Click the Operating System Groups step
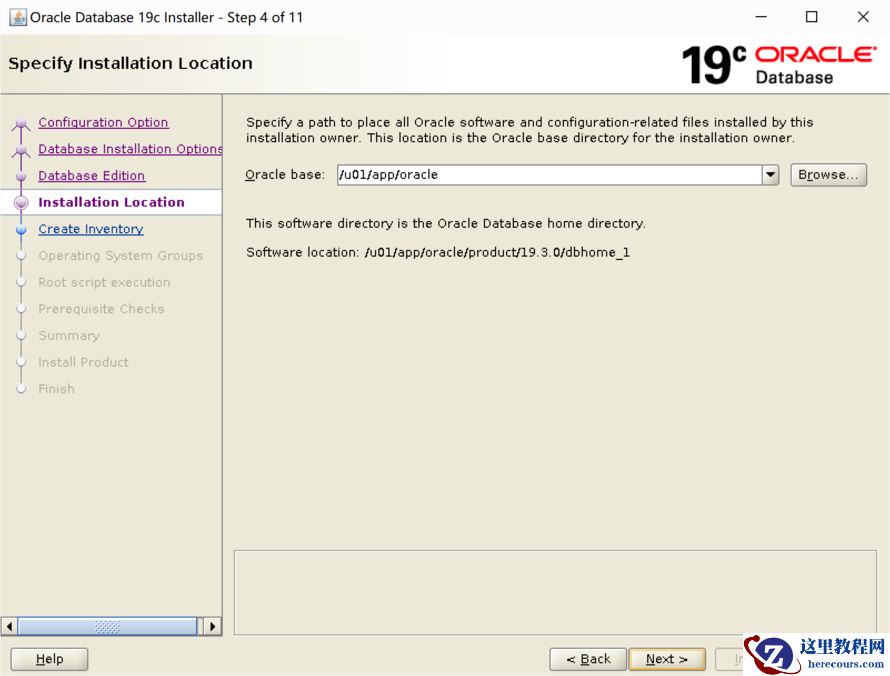Viewport: 890px width, 676px height. tap(121, 255)
